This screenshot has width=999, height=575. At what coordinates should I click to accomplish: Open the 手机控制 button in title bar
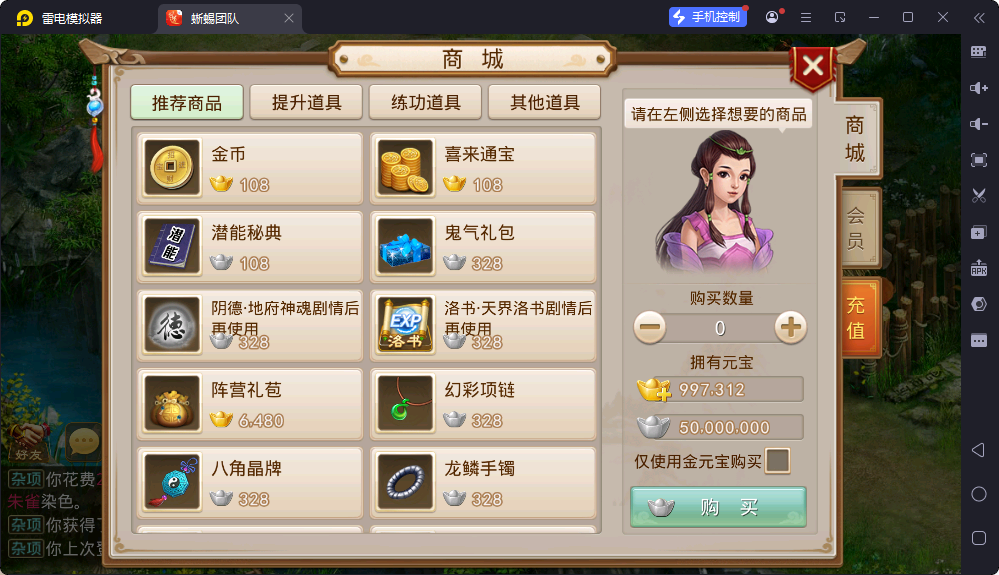point(708,17)
